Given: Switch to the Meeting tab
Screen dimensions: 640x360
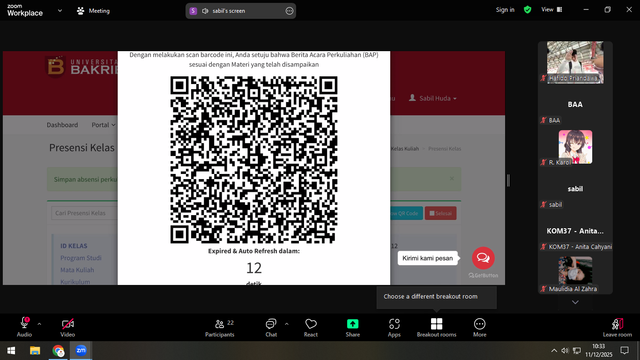Looking at the screenshot, I should [93, 11].
